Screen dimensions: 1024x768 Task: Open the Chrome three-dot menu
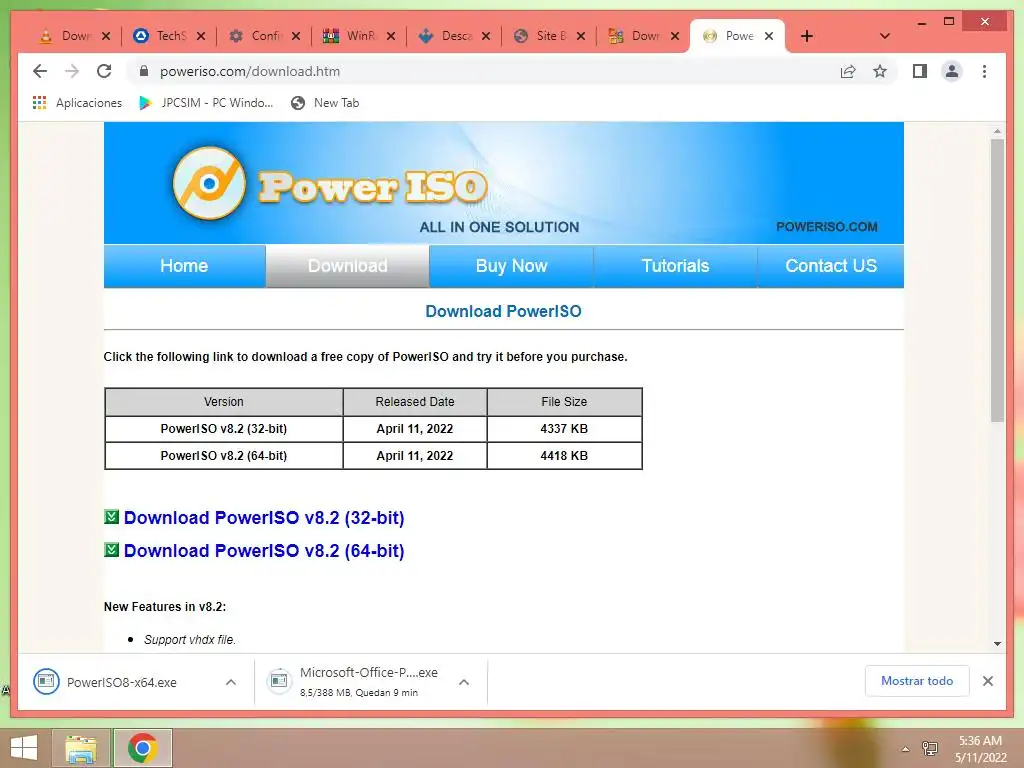point(984,71)
